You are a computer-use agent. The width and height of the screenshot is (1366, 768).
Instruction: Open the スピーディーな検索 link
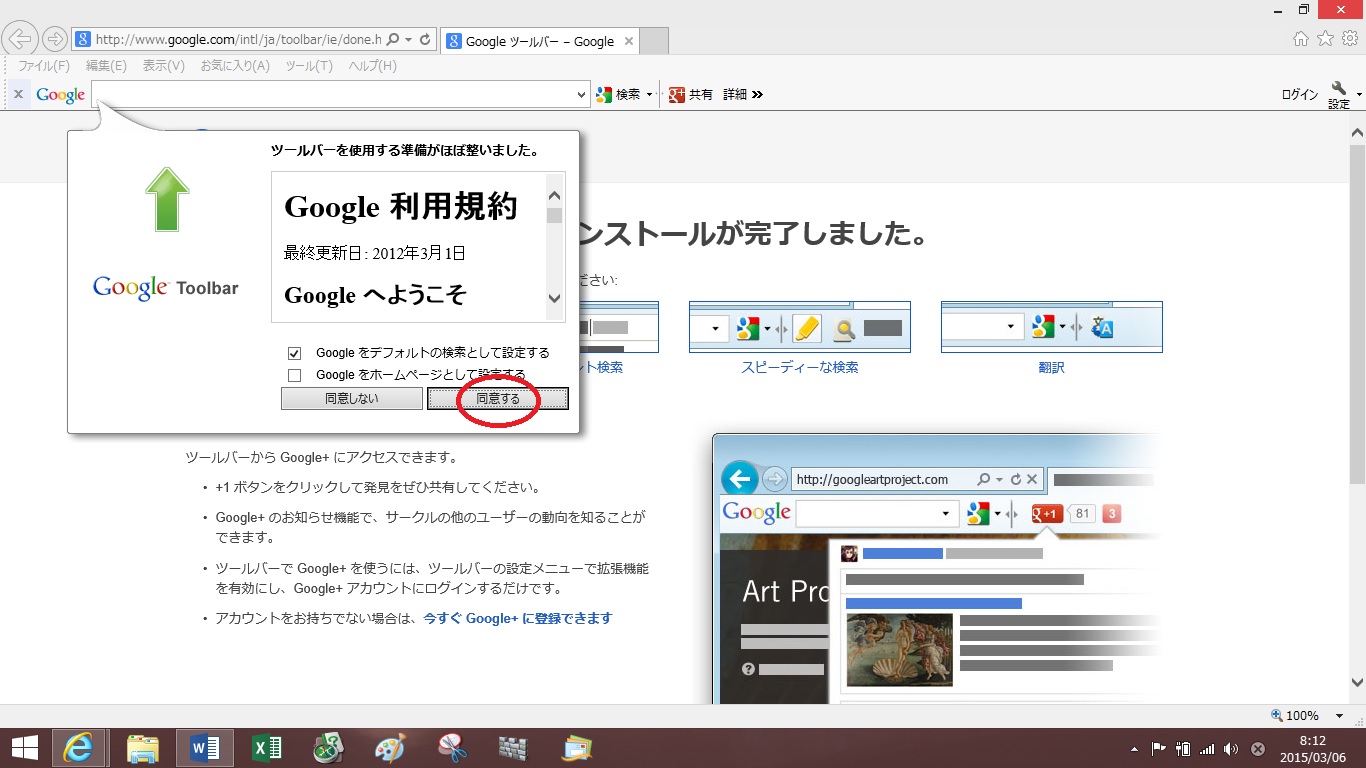(800, 367)
